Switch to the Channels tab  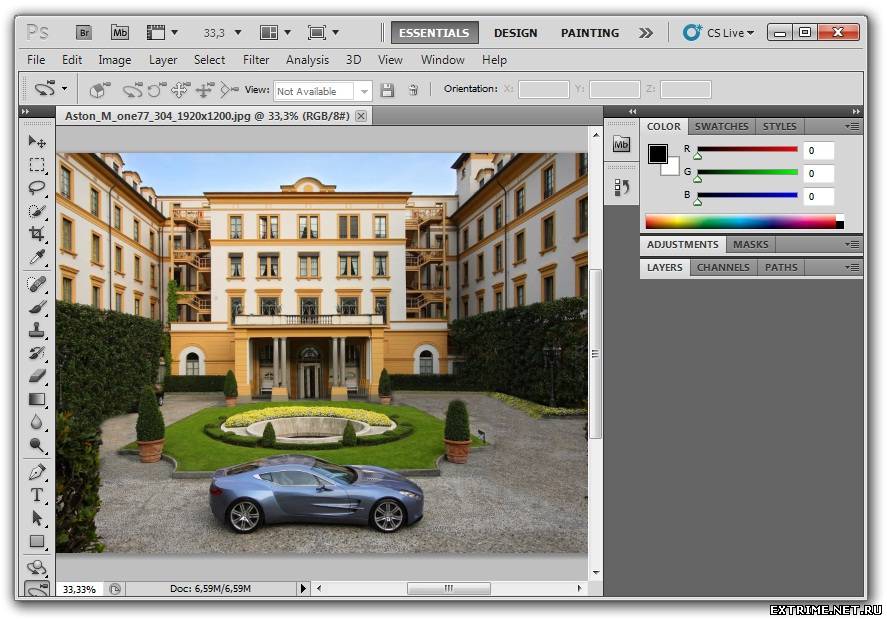click(722, 268)
